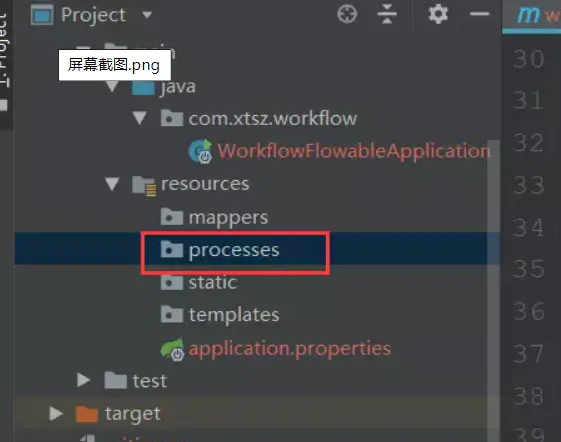This screenshot has height=442, width=561.
Task: Collapse the java source folder
Action: 112,86
